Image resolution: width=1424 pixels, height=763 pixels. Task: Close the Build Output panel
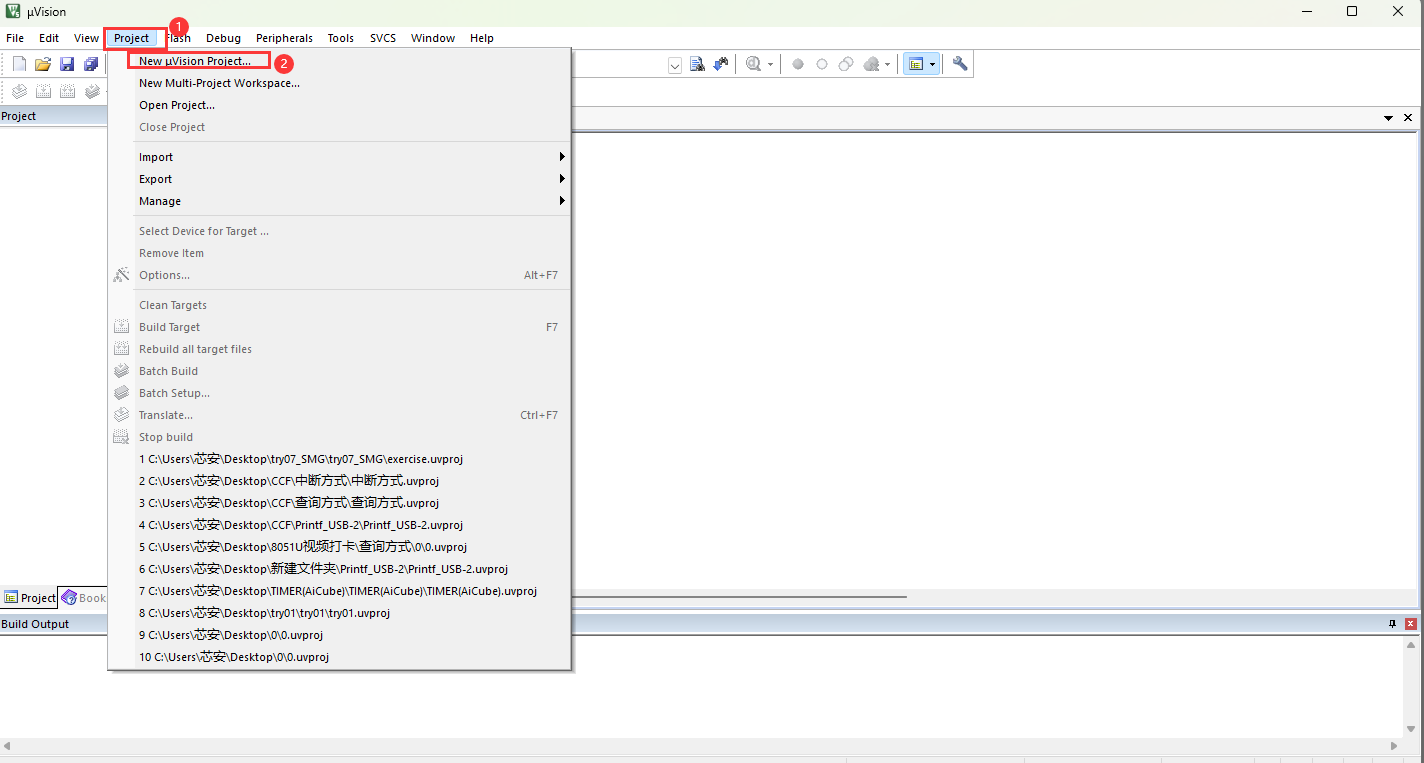(x=1411, y=624)
